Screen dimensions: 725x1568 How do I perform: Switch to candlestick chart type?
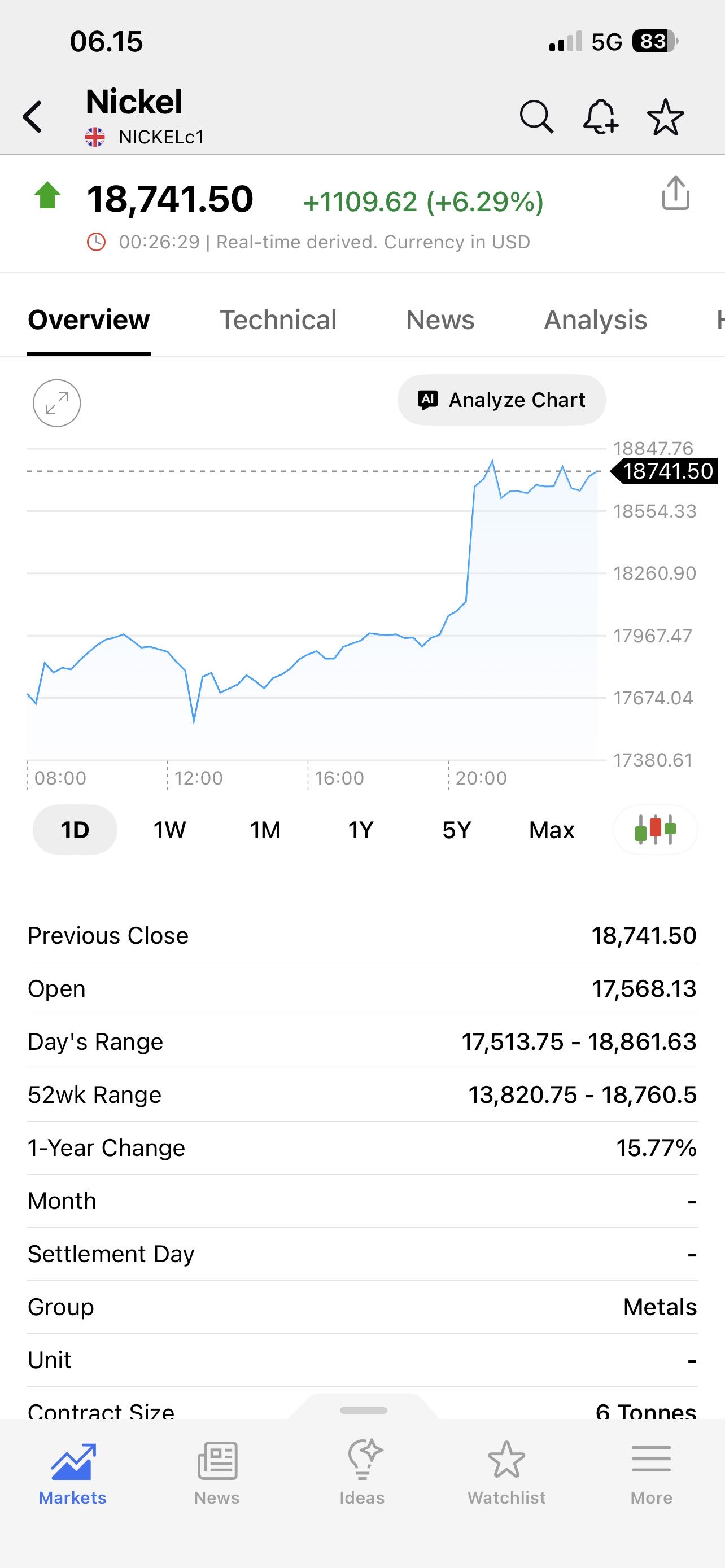click(655, 829)
